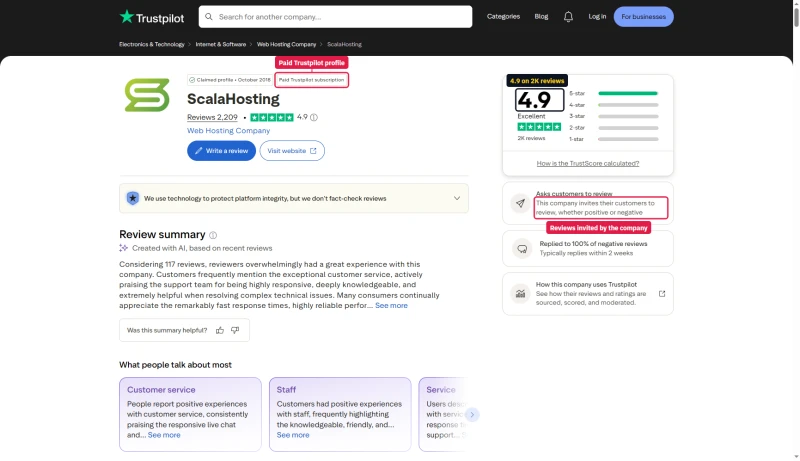Filter by the 5-star rating bar

(x=613, y=93)
